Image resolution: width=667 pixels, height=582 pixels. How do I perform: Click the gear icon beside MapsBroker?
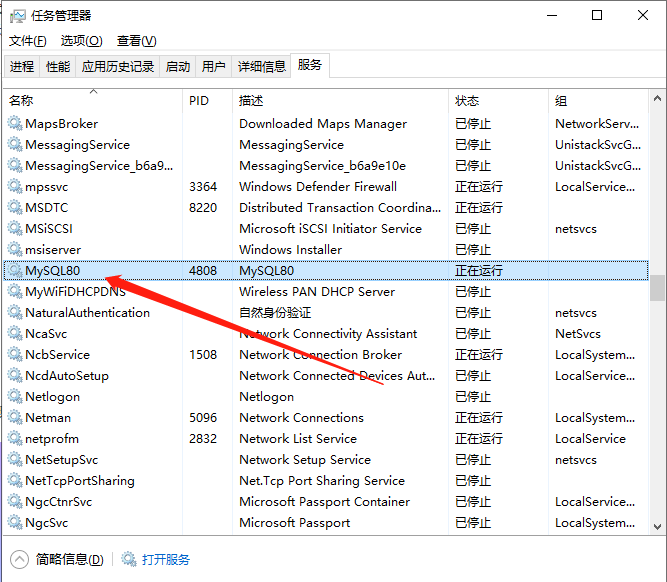click(x=15, y=123)
